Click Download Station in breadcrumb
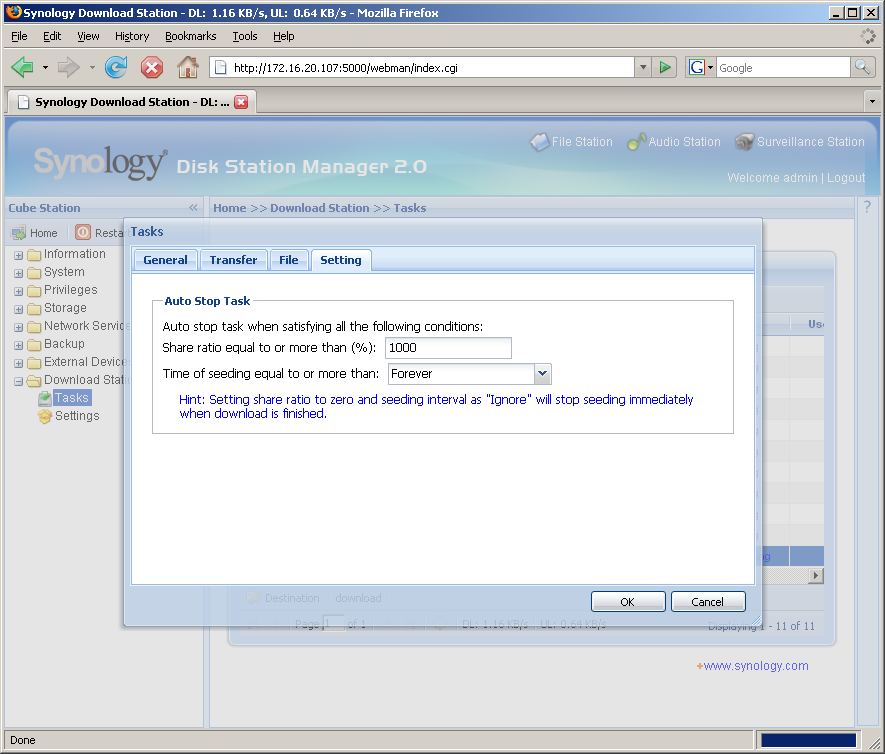Viewport: 885px width, 754px height. 319,208
